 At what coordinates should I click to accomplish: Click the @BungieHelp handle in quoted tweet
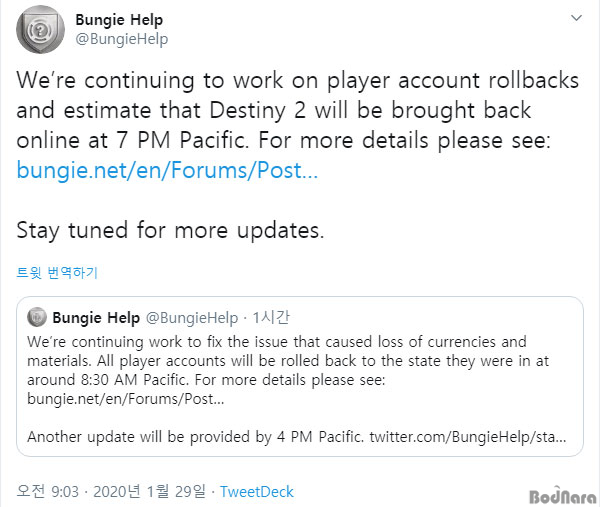193,318
